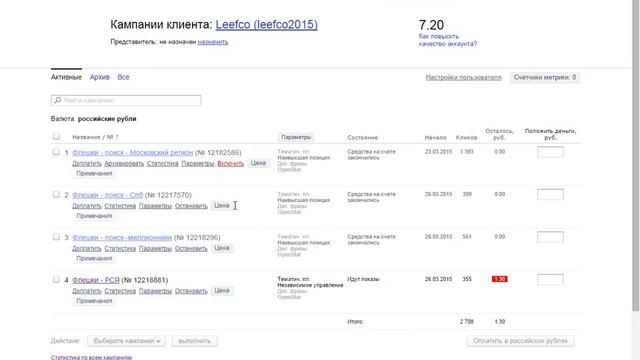Tick checkbox for campaign 2 Спб

(x=56, y=194)
